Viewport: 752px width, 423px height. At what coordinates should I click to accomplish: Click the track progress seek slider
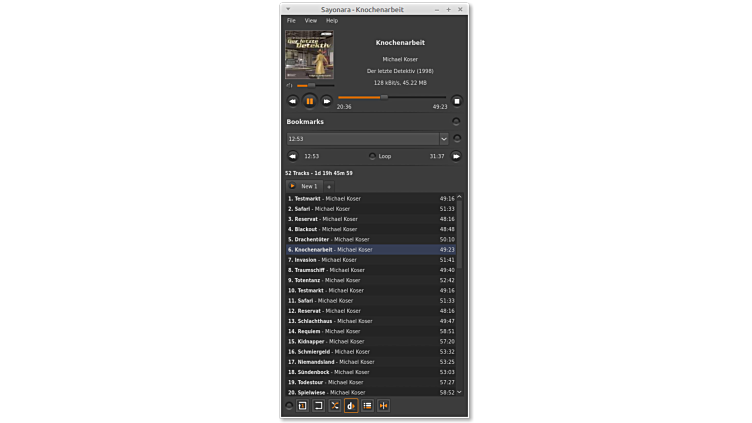point(392,97)
